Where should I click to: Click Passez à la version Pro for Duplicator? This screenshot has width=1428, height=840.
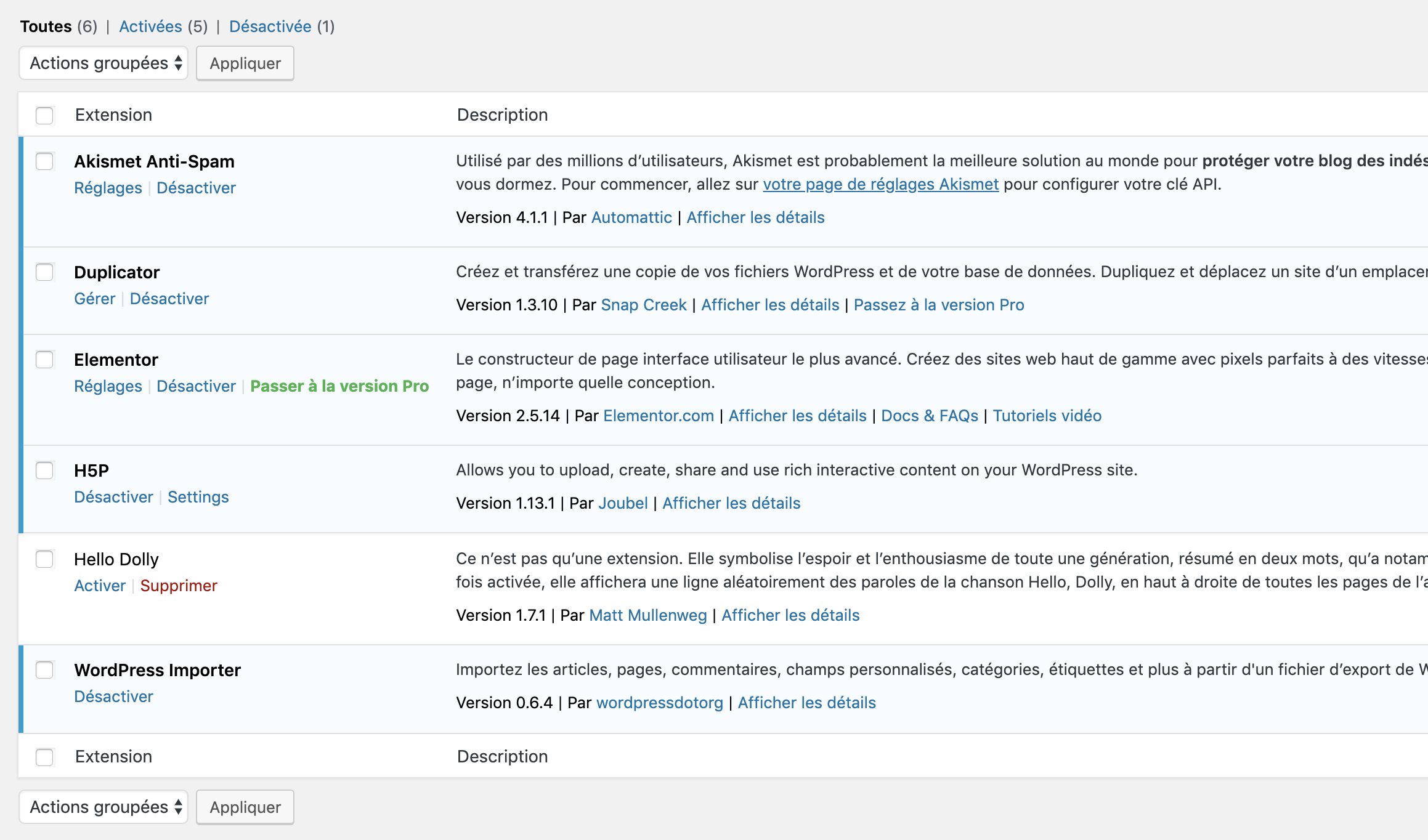[939, 305]
